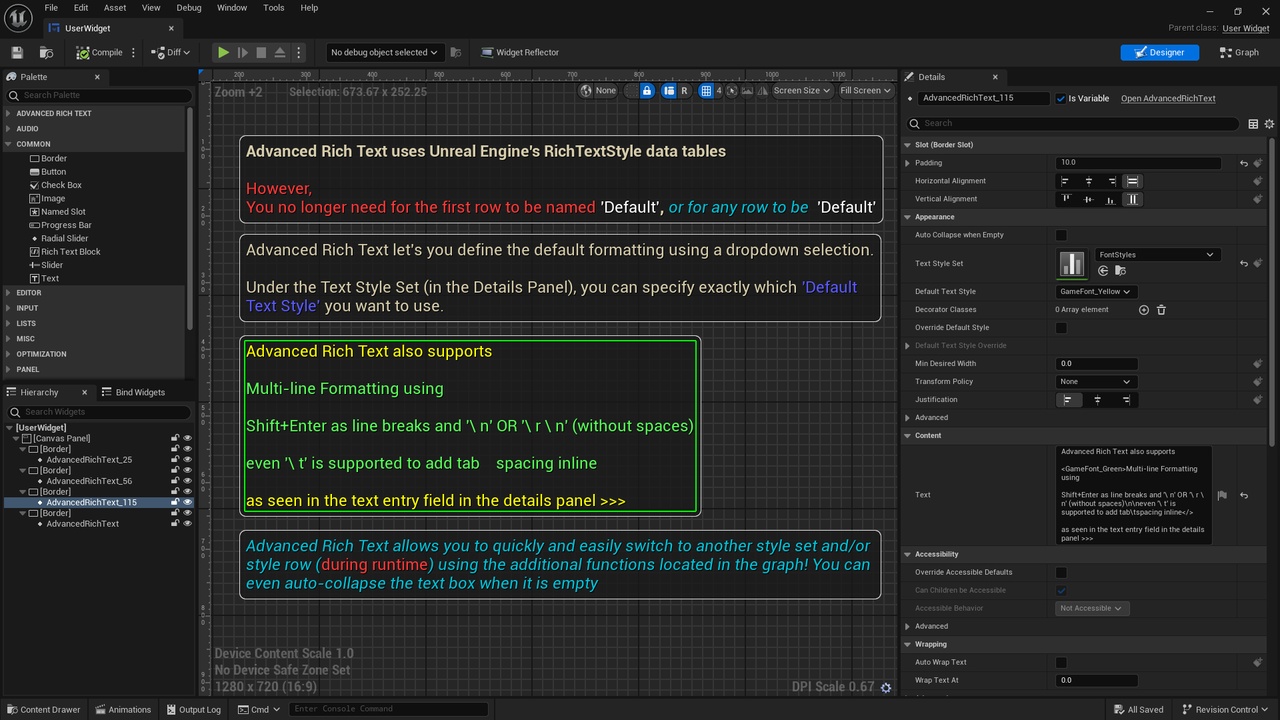1280x720 pixels.
Task: Open Screen Size dropdown
Action: [x=802, y=90]
